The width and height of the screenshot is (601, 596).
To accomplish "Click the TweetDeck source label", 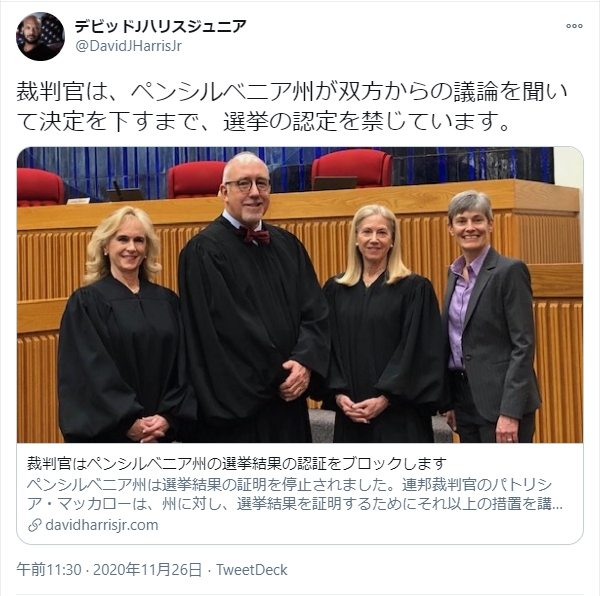I will pos(251,570).
